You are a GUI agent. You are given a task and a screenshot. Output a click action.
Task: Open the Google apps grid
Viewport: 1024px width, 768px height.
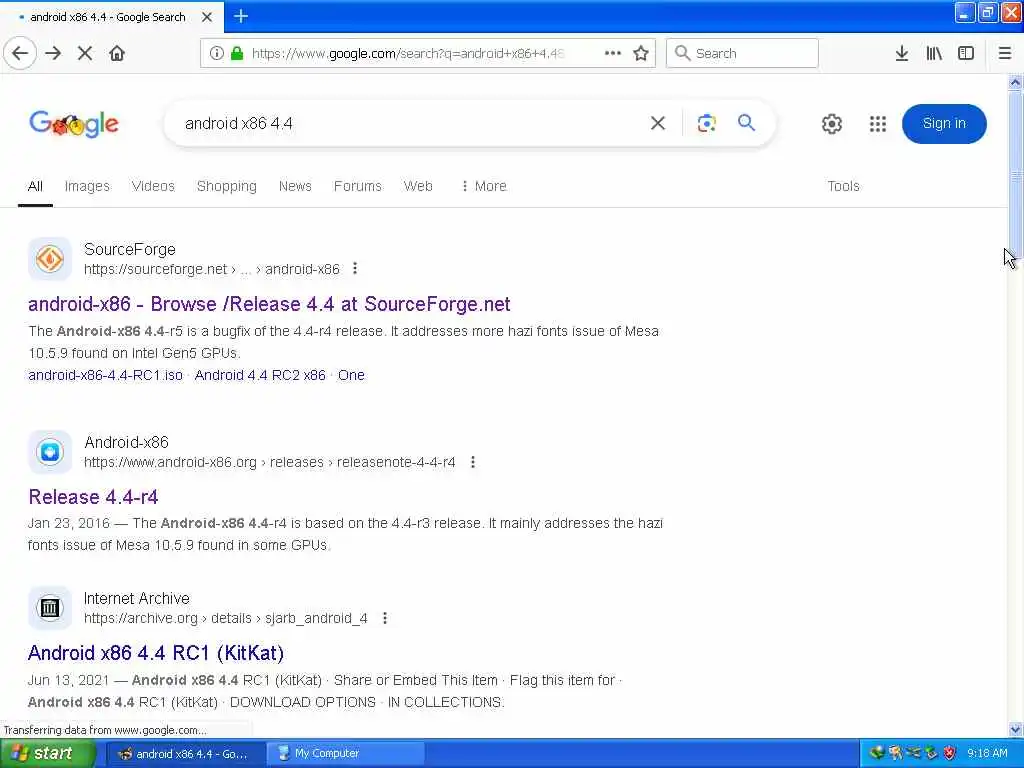[878, 124]
